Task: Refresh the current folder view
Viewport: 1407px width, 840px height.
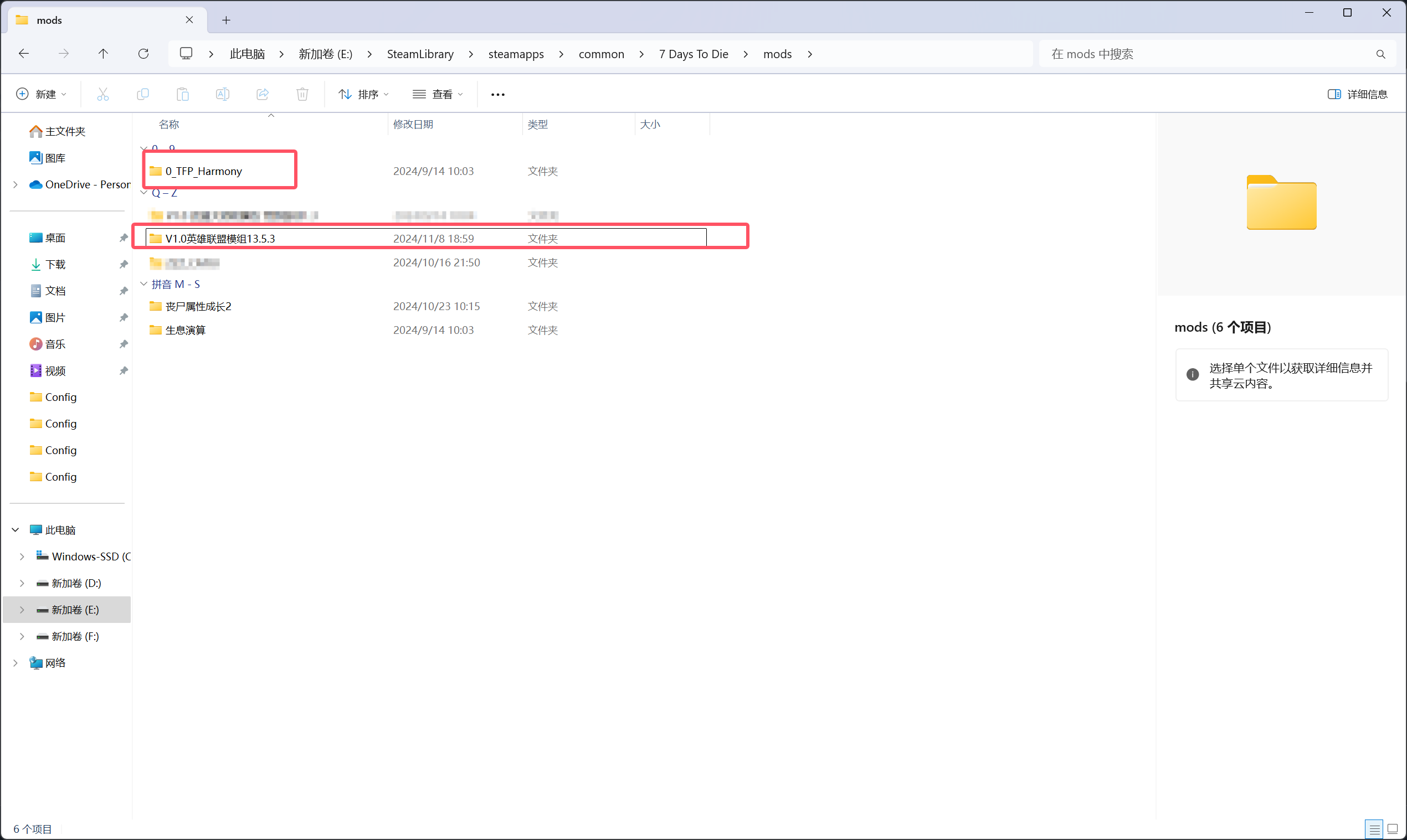Action: pyautogui.click(x=143, y=54)
